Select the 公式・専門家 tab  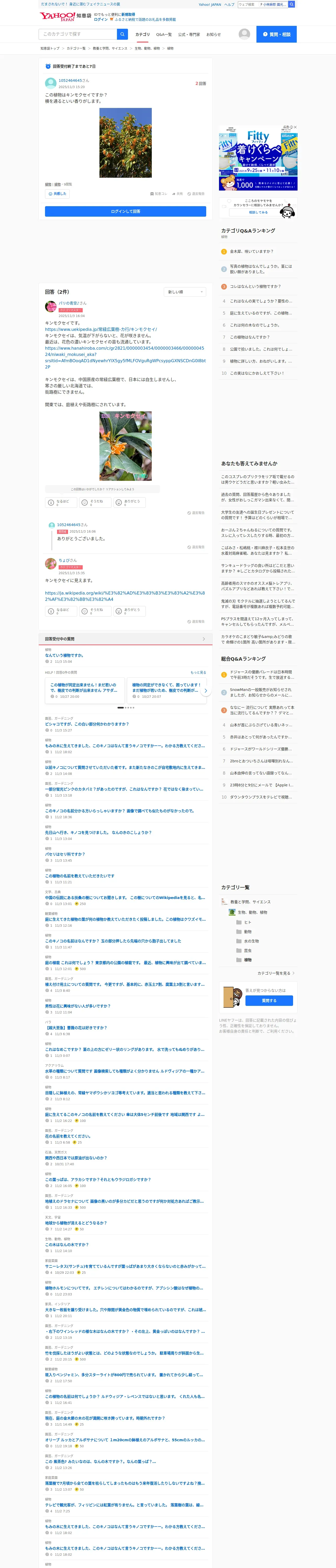189,35
